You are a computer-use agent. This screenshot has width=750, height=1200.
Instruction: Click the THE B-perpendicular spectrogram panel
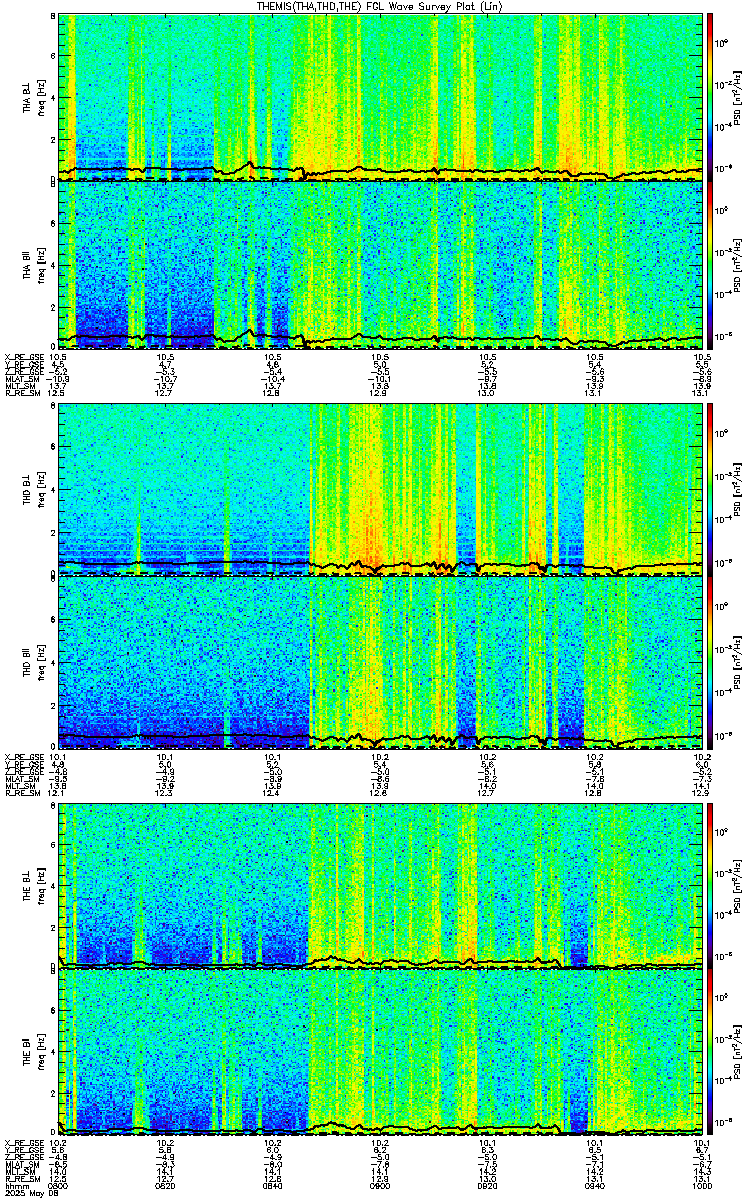380,885
